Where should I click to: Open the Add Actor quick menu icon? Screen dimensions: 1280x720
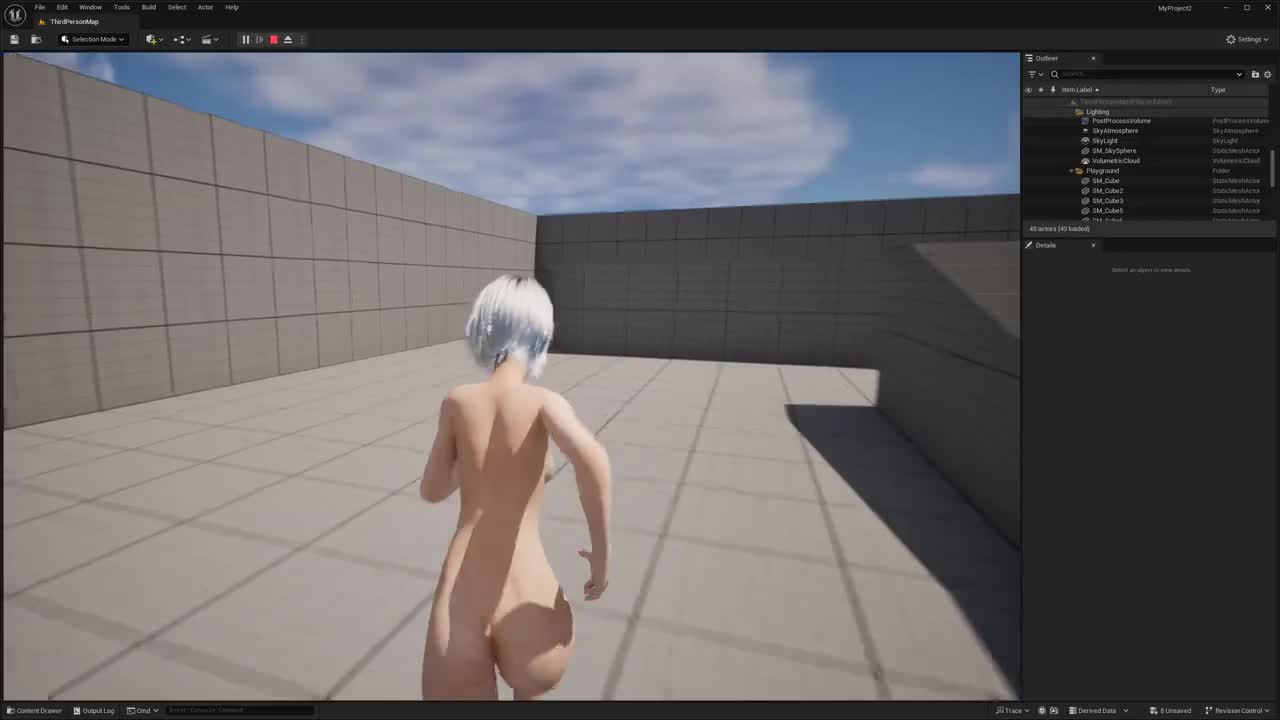tap(152, 39)
